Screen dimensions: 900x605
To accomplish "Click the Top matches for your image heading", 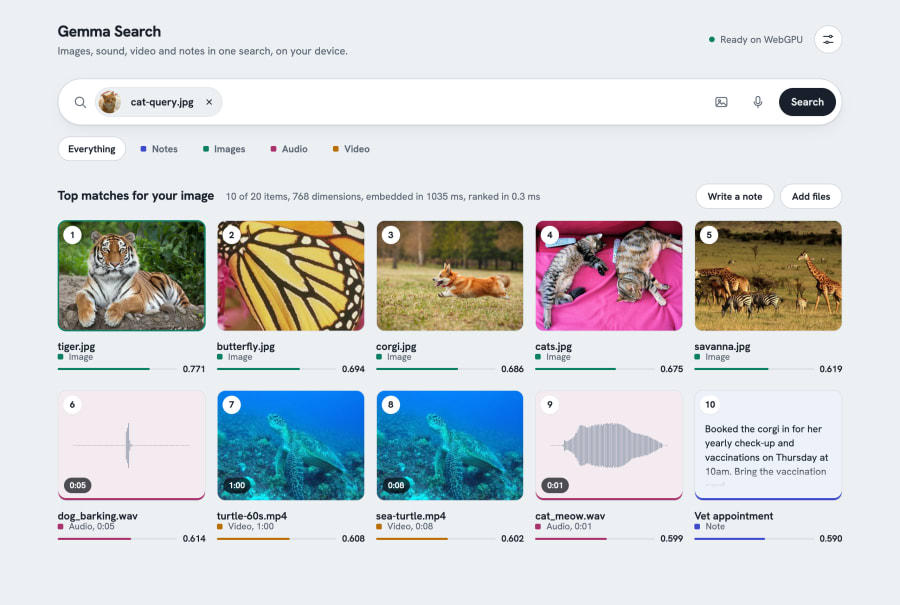I will click(135, 196).
